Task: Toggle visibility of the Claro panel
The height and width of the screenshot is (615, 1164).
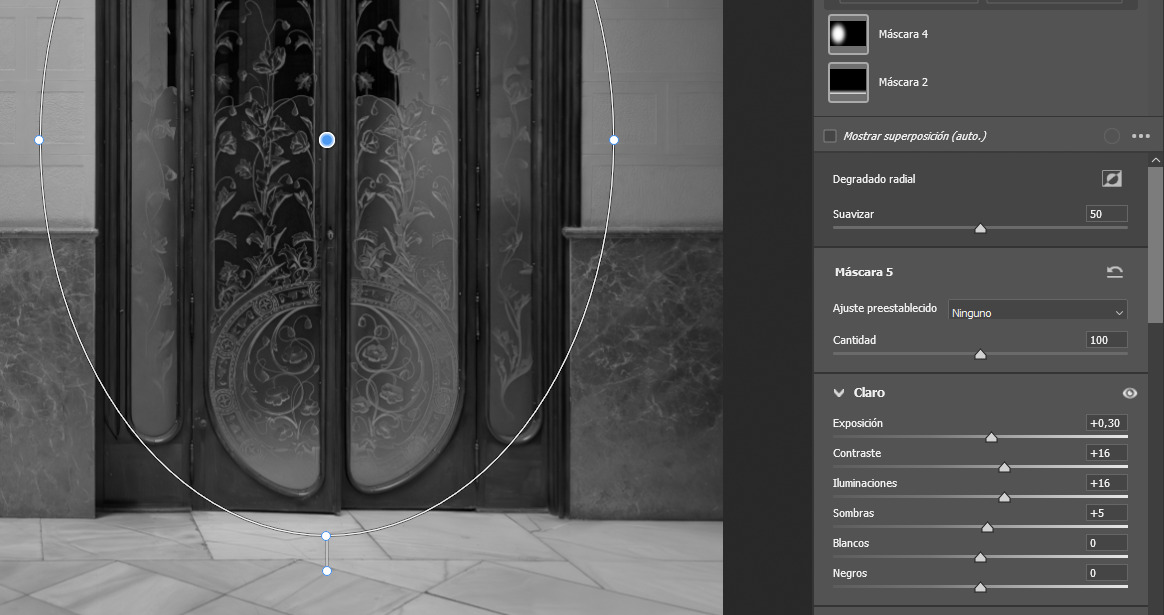Action: [1129, 393]
